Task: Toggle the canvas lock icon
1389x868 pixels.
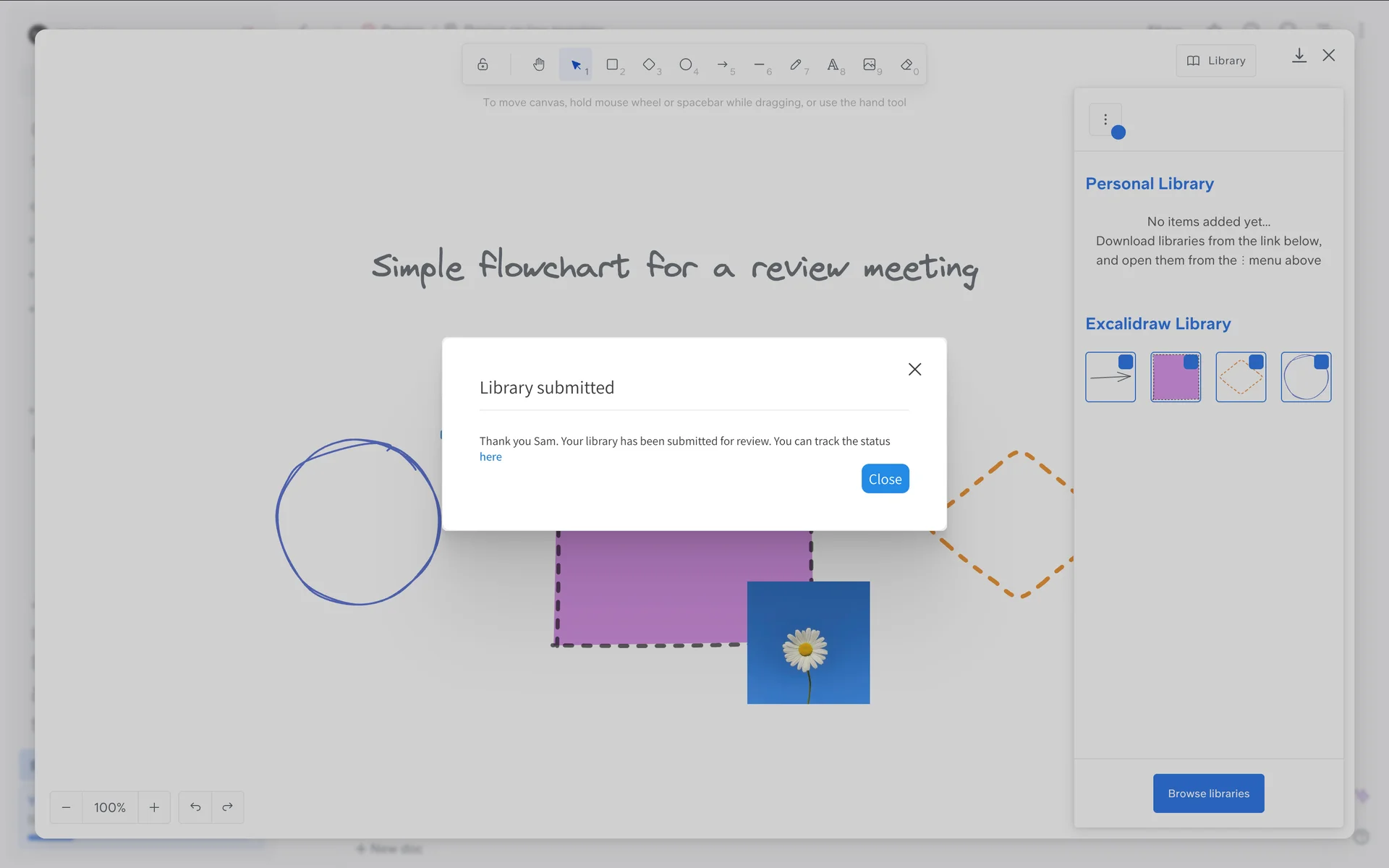Action: coord(483,64)
